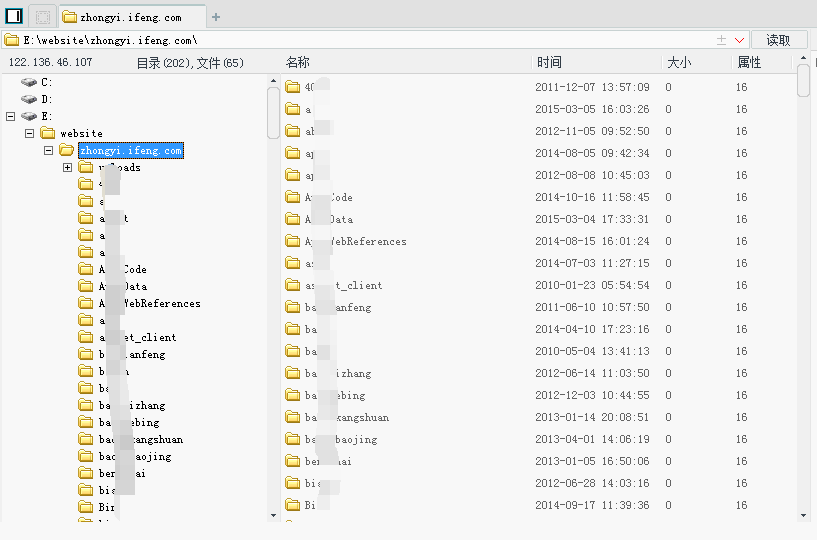Screen dimensions: 817x540
Task: Click the 读取 button
Action: pyautogui.click(x=778, y=40)
